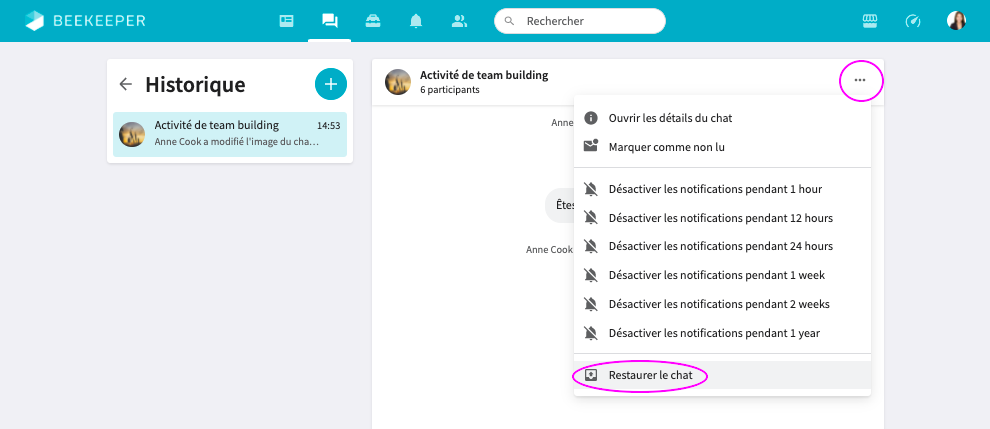Open the dashboard gauge icon

(912, 21)
